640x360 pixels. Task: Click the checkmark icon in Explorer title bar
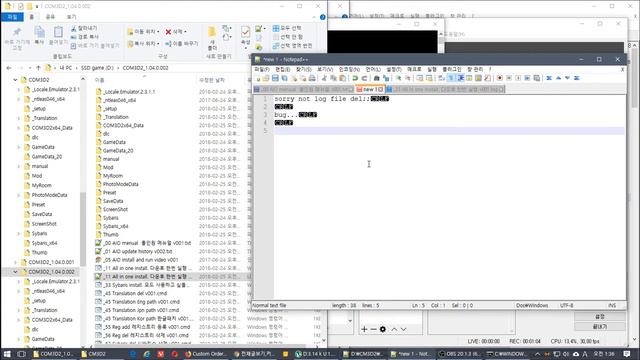(x=20, y=7)
